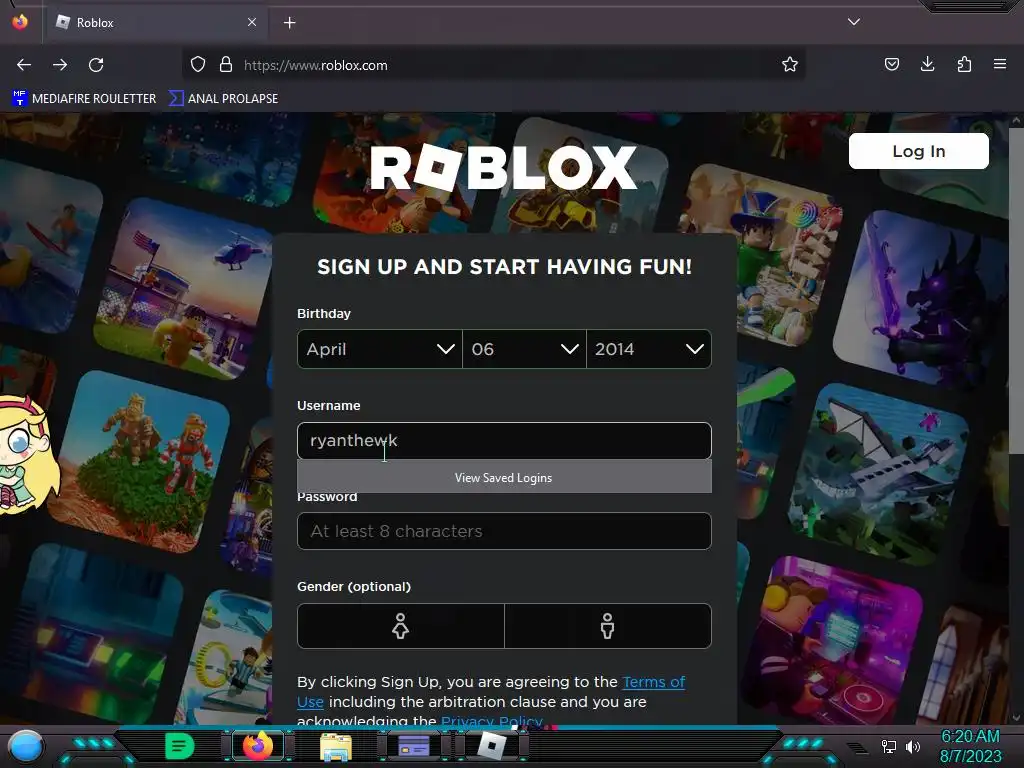The height and width of the screenshot is (768, 1024).
Task: Open the Privacy Policy link
Action: pyautogui.click(x=492, y=720)
